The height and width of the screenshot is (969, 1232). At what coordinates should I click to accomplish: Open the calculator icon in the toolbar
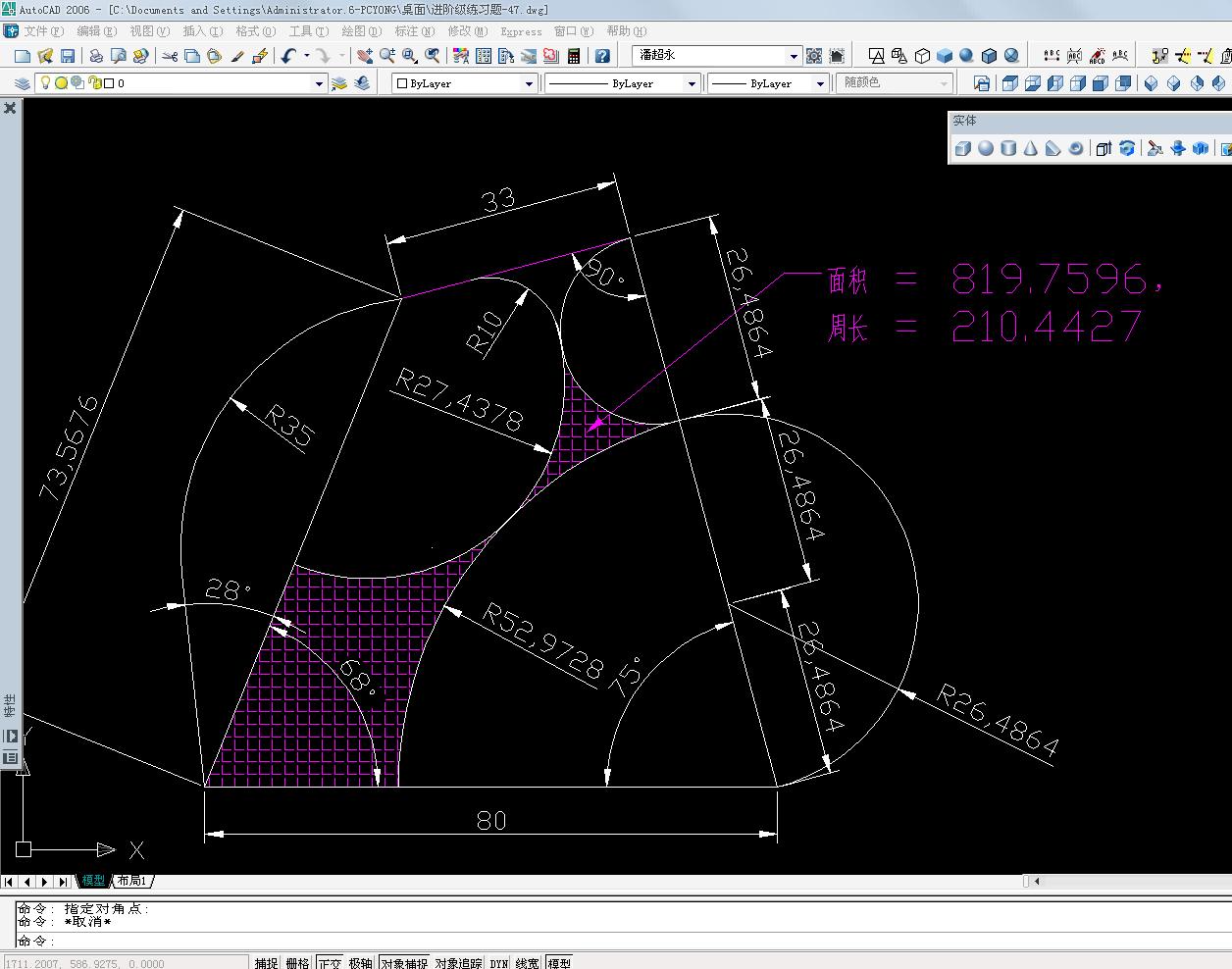tap(574, 57)
